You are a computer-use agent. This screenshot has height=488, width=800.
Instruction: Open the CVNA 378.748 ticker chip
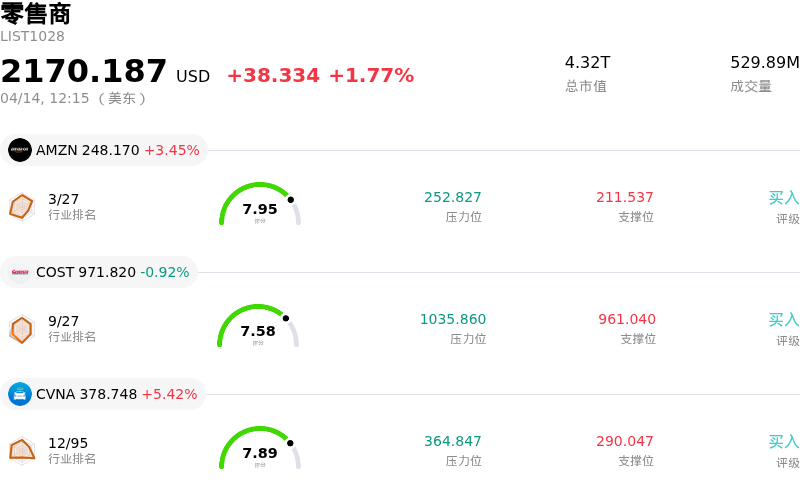click(103, 394)
